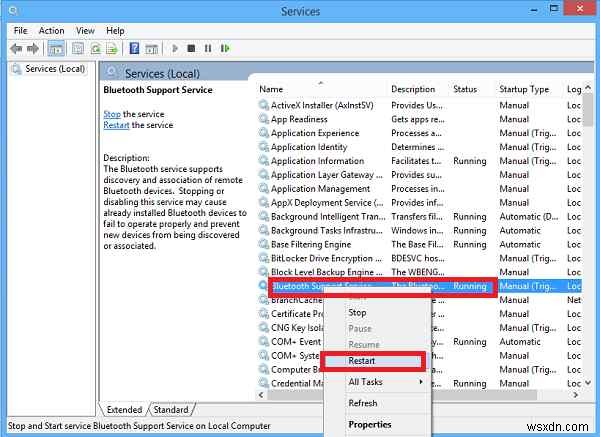
Task: Click the Properties sheet toolbar icon
Action: [x=78, y=49]
